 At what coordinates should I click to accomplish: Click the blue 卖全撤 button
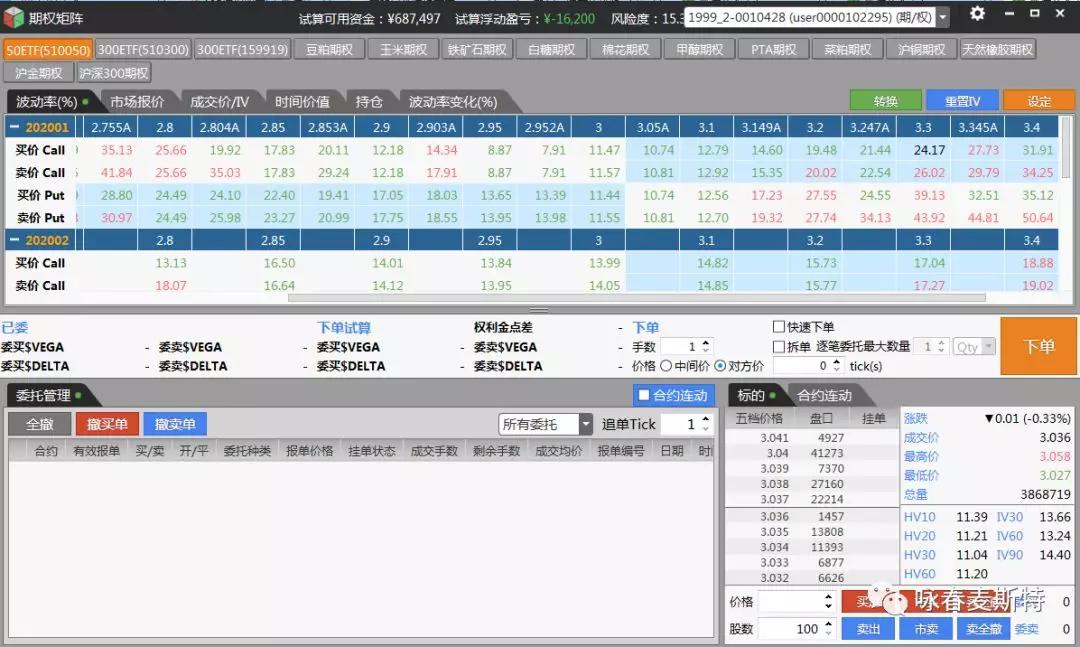click(x=984, y=628)
